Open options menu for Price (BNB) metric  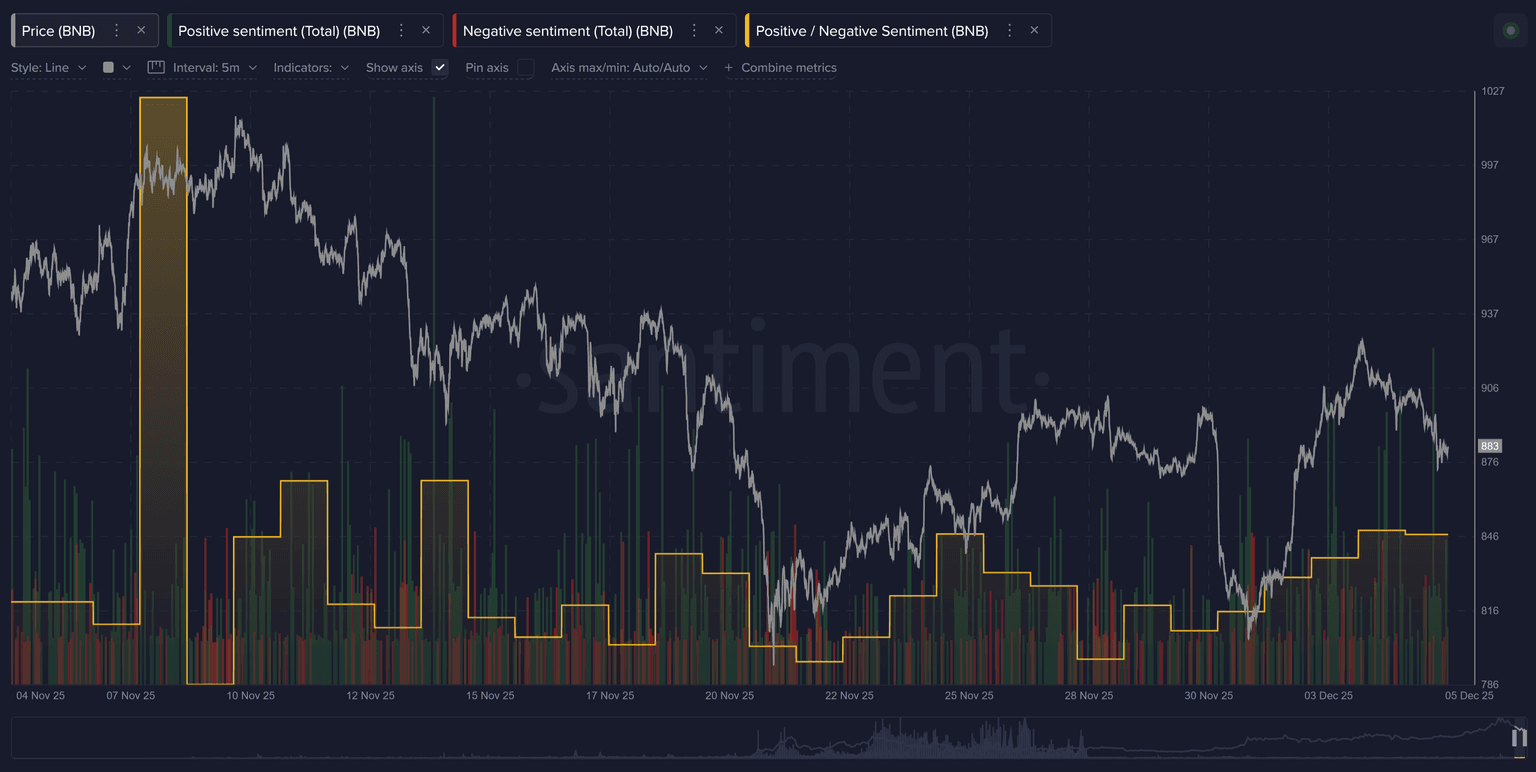(117, 31)
